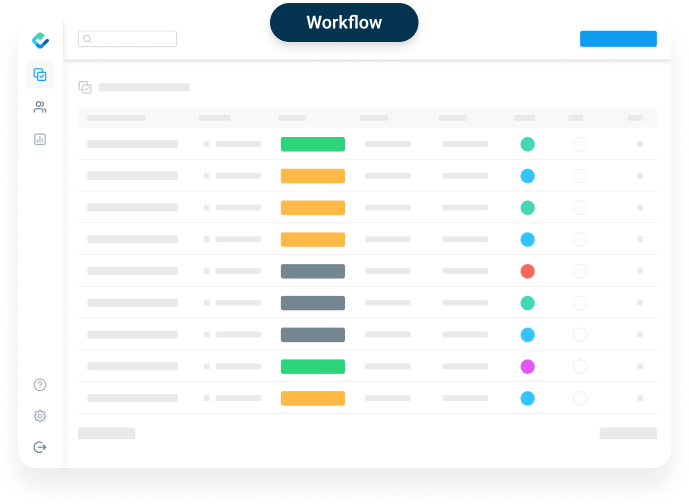Click the help question mark icon
The image size is (689, 504).
point(40,384)
